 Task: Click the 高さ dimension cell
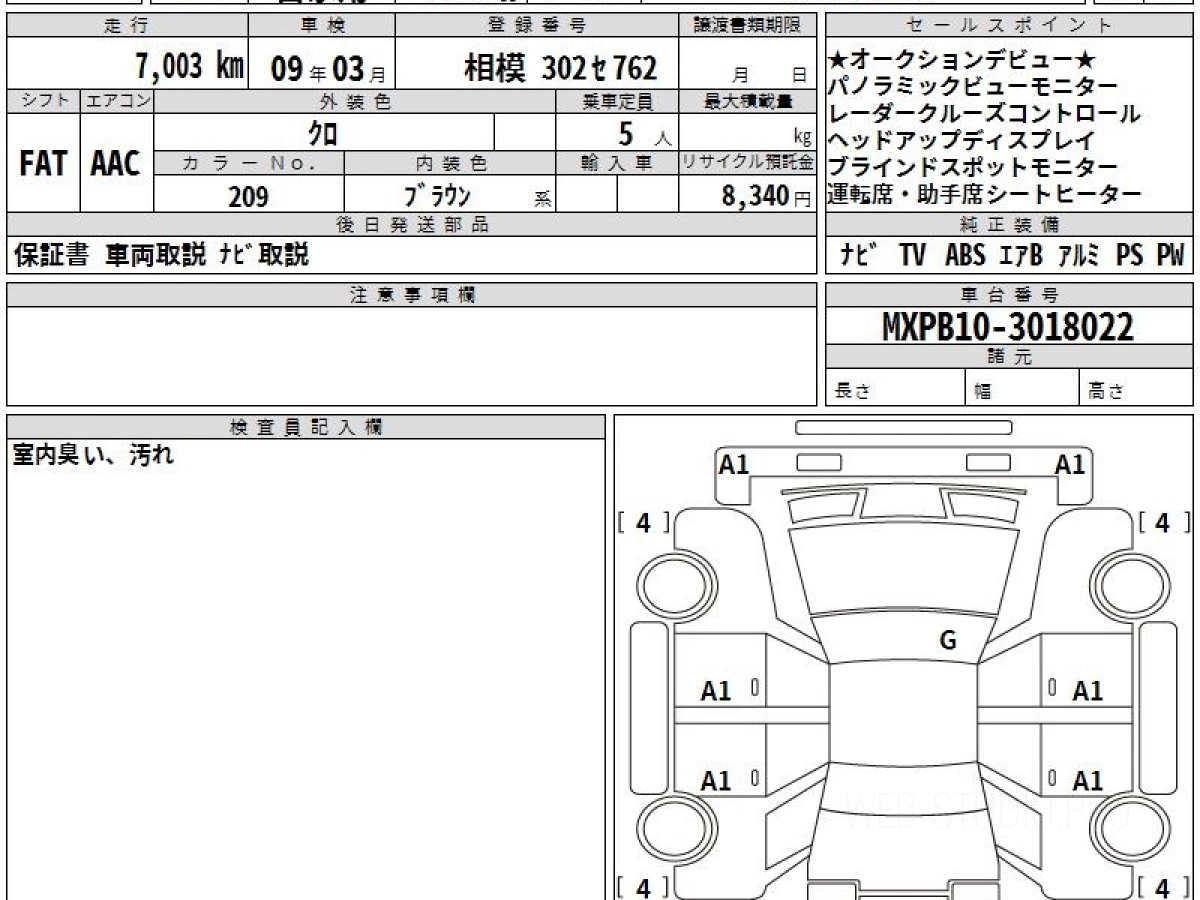coord(1137,388)
